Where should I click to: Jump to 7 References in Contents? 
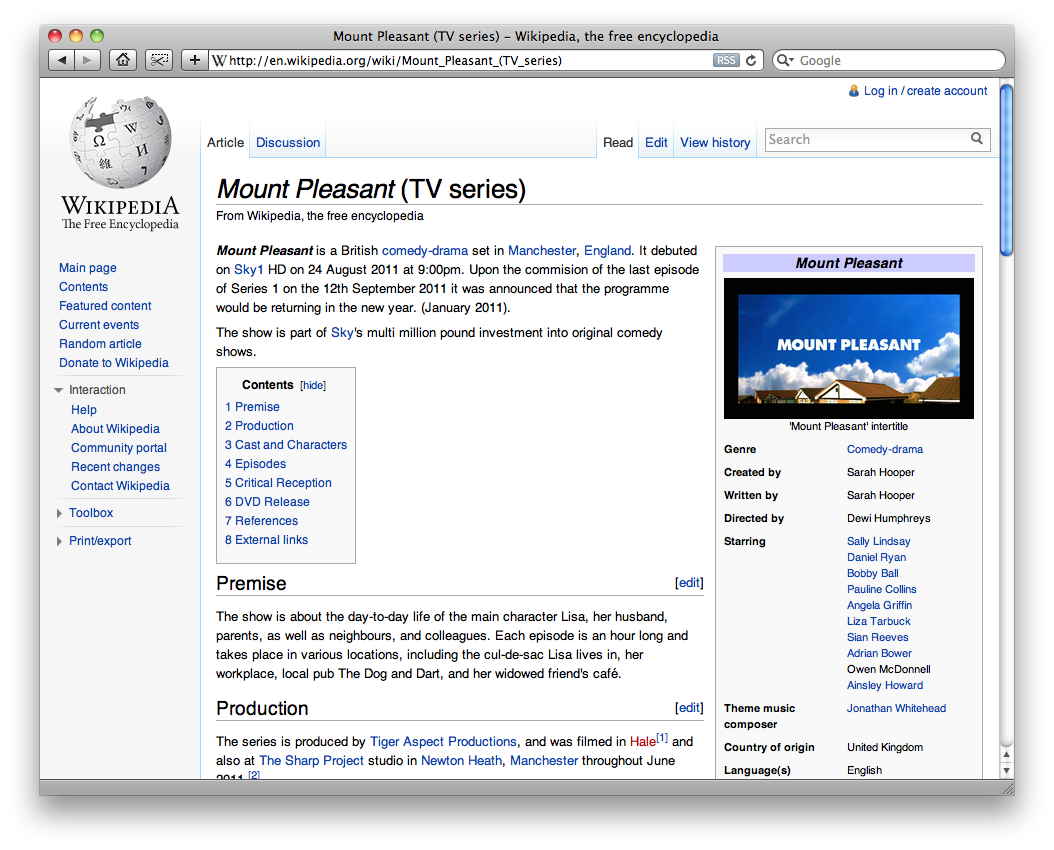coord(261,521)
